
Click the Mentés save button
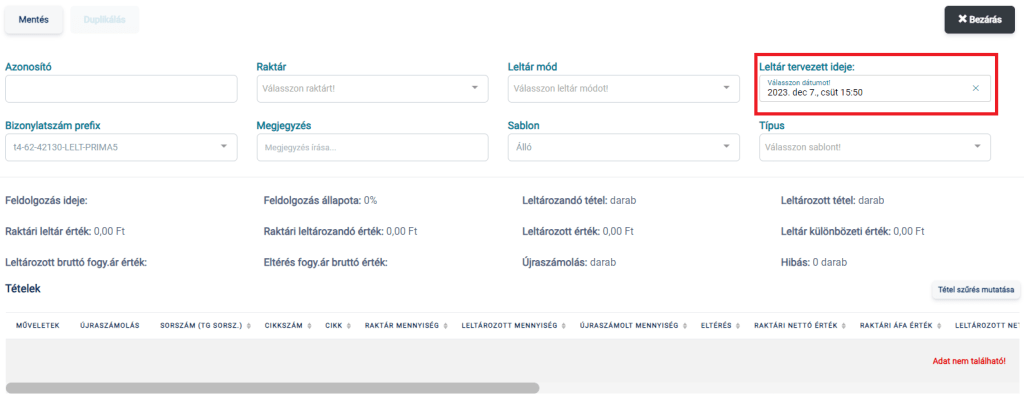(x=34, y=19)
